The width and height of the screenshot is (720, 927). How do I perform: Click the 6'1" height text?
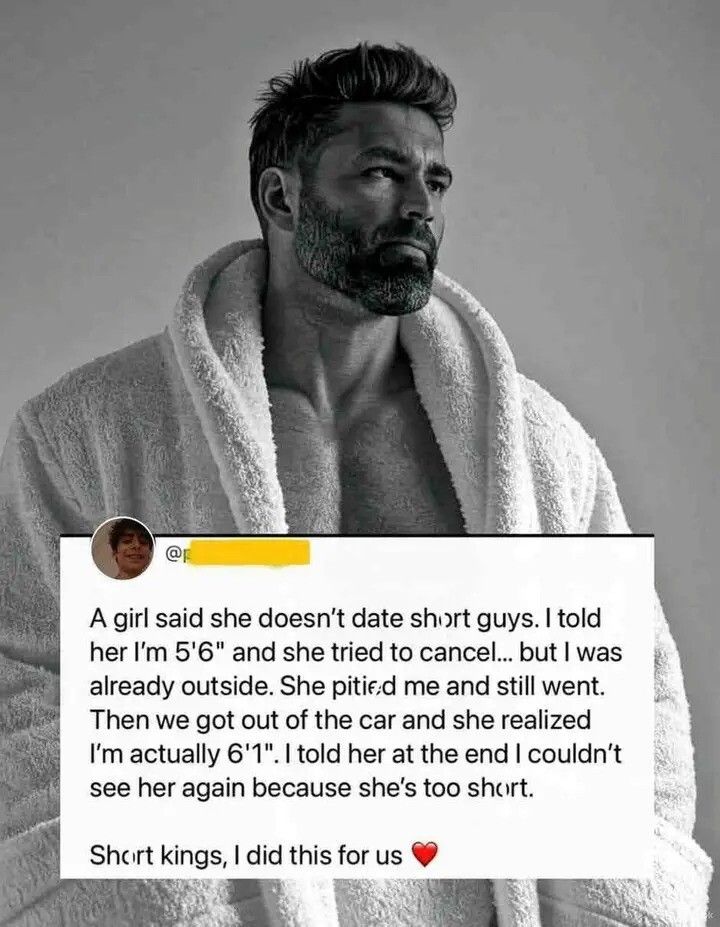click(x=251, y=754)
